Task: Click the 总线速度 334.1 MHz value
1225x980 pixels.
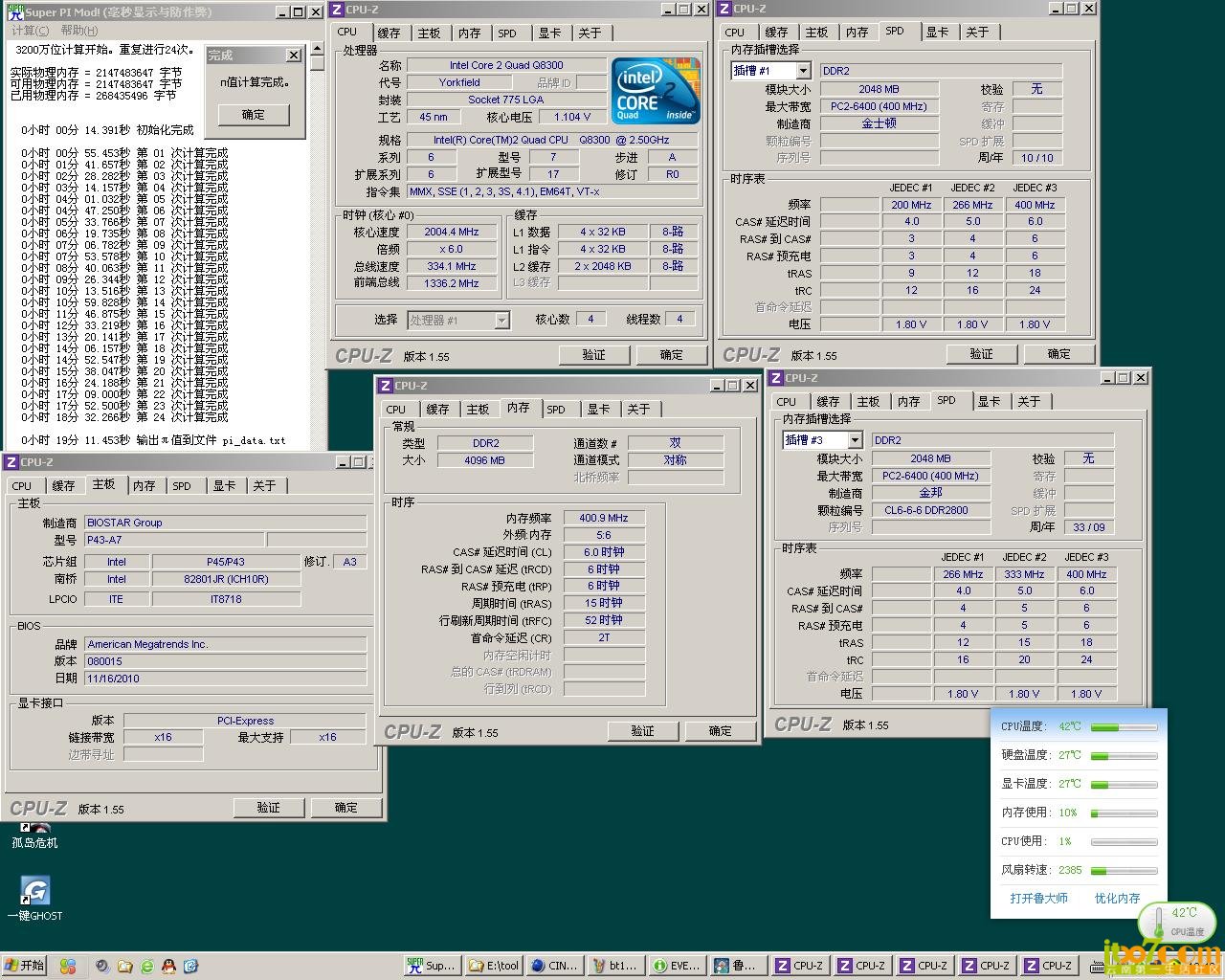Action: [452, 266]
